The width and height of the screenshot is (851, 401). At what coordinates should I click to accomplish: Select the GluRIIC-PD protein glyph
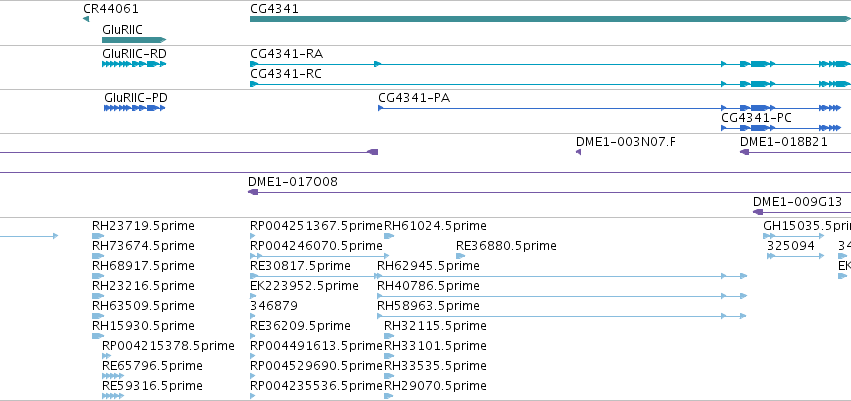pos(135,108)
